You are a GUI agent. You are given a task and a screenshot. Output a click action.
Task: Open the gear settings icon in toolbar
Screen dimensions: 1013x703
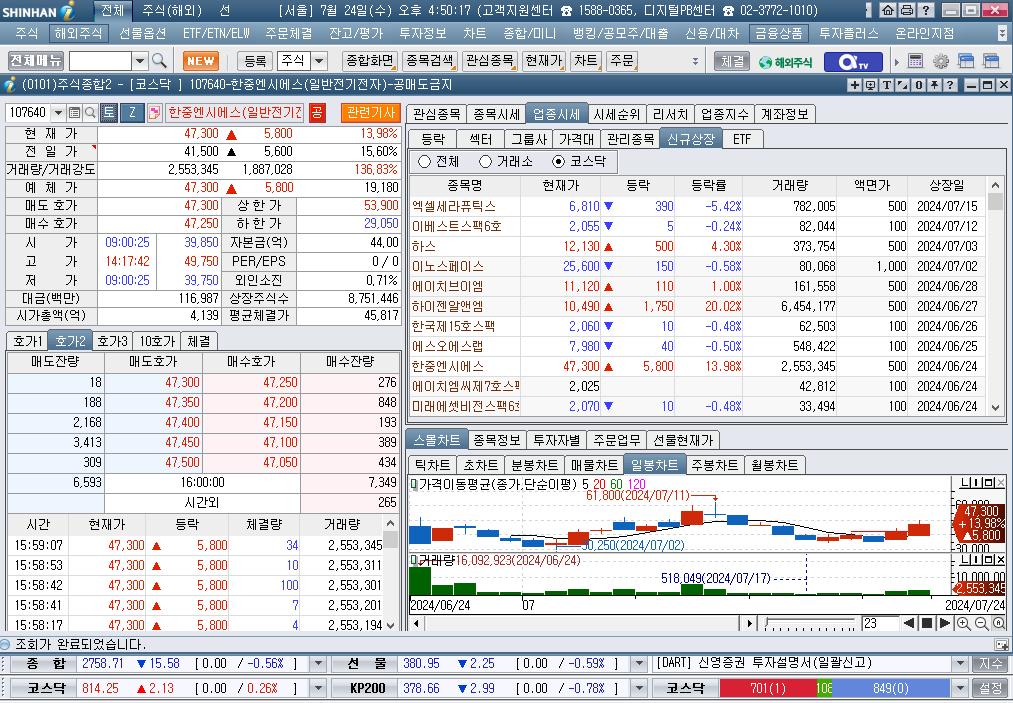941,61
